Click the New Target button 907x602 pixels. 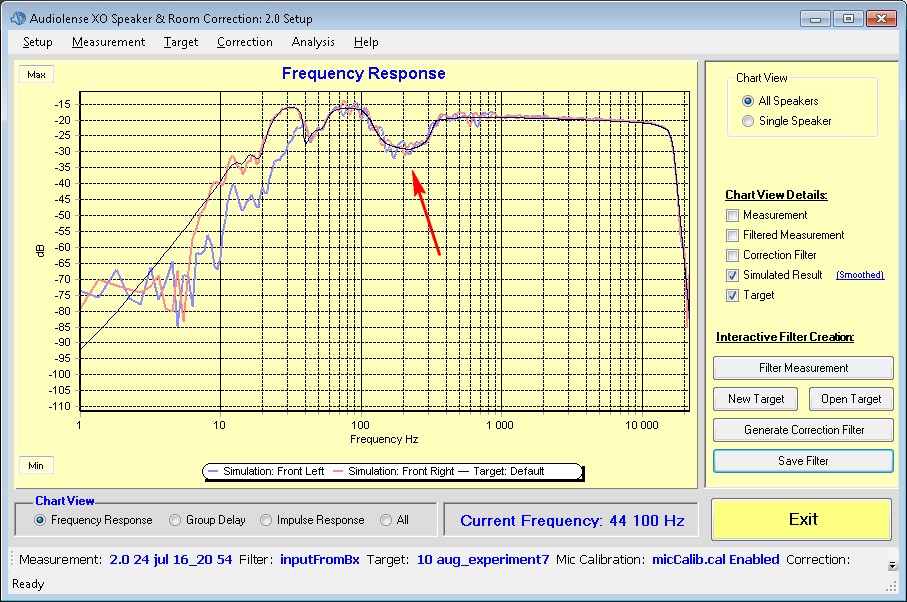coord(755,399)
